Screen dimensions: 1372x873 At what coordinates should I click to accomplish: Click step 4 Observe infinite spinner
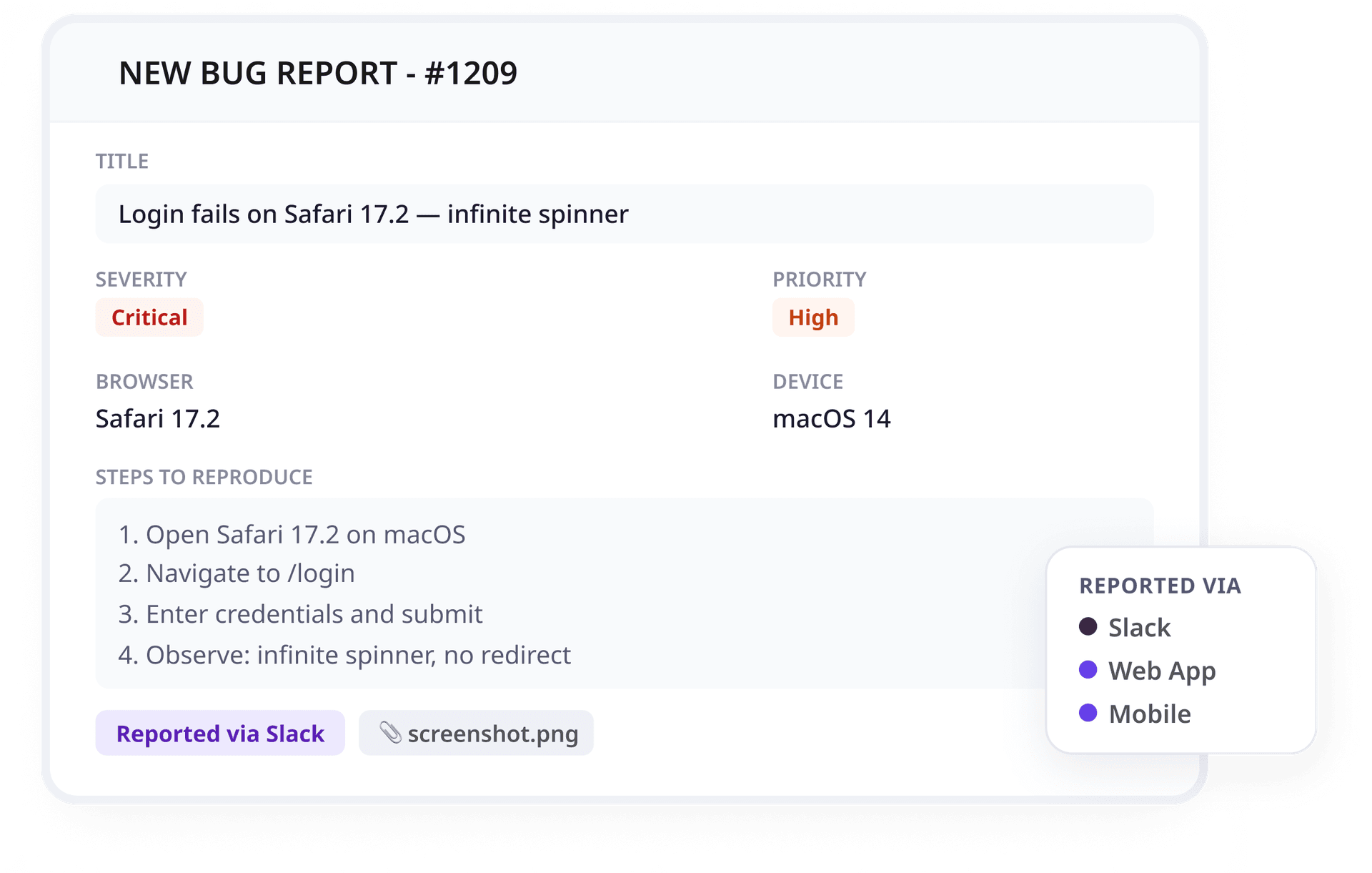344,655
